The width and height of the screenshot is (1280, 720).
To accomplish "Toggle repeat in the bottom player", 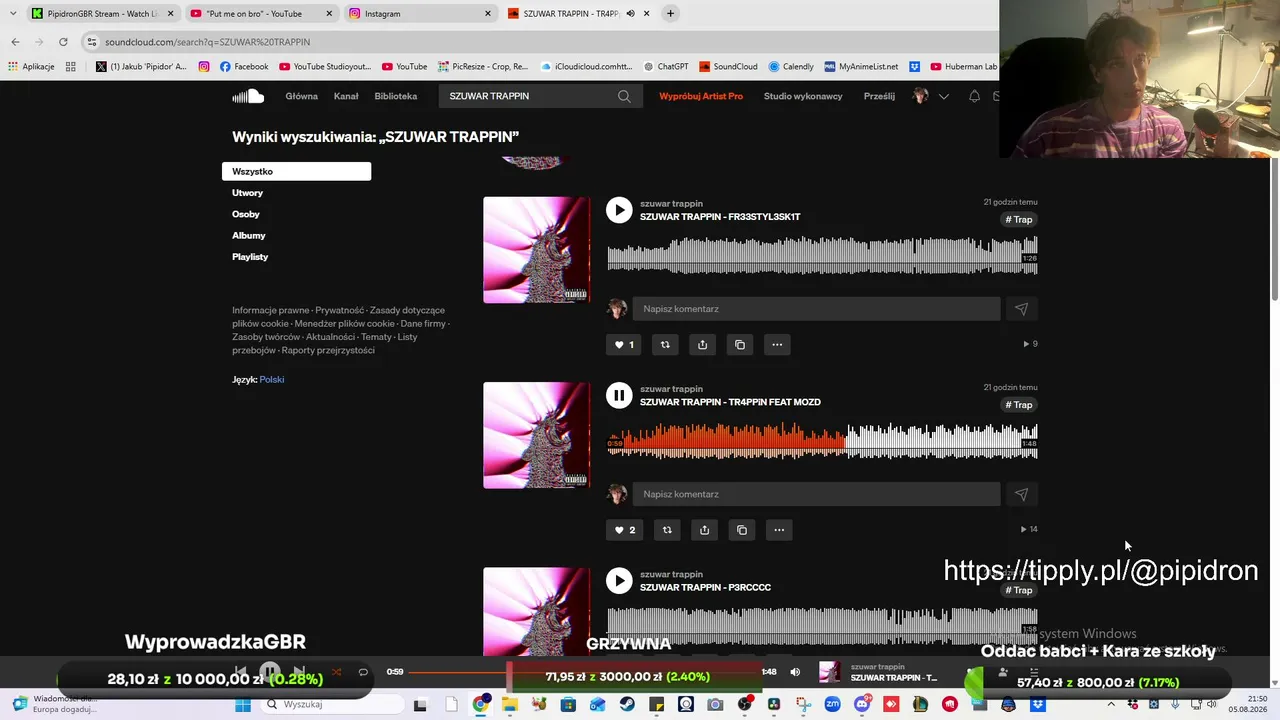I will [363, 672].
